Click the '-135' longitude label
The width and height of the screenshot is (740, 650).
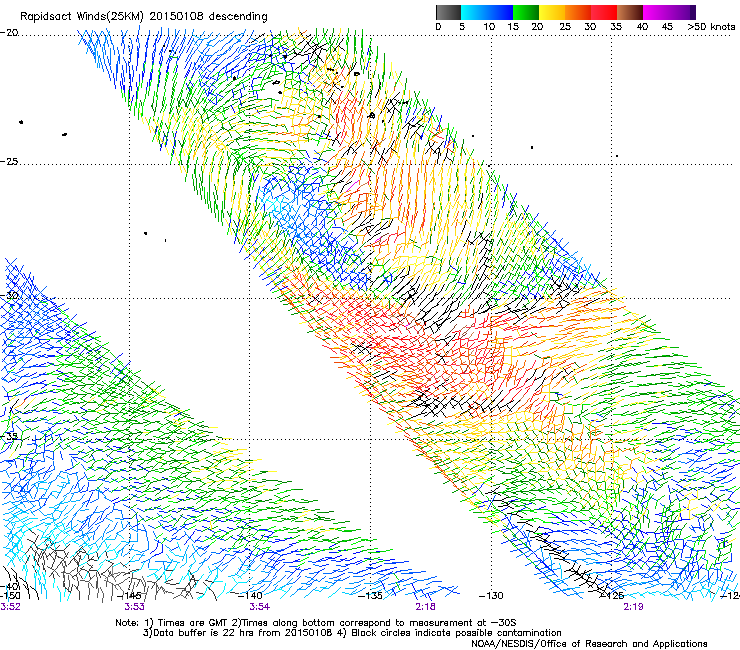pyautogui.click(x=371, y=596)
